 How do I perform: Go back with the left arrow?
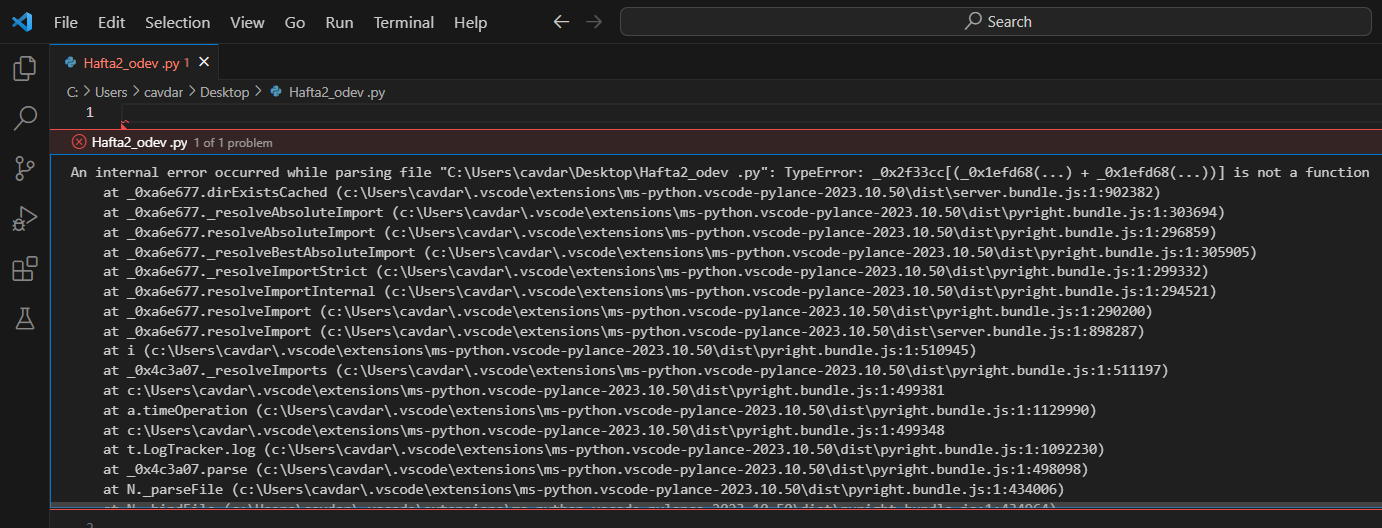click(561, 22)
